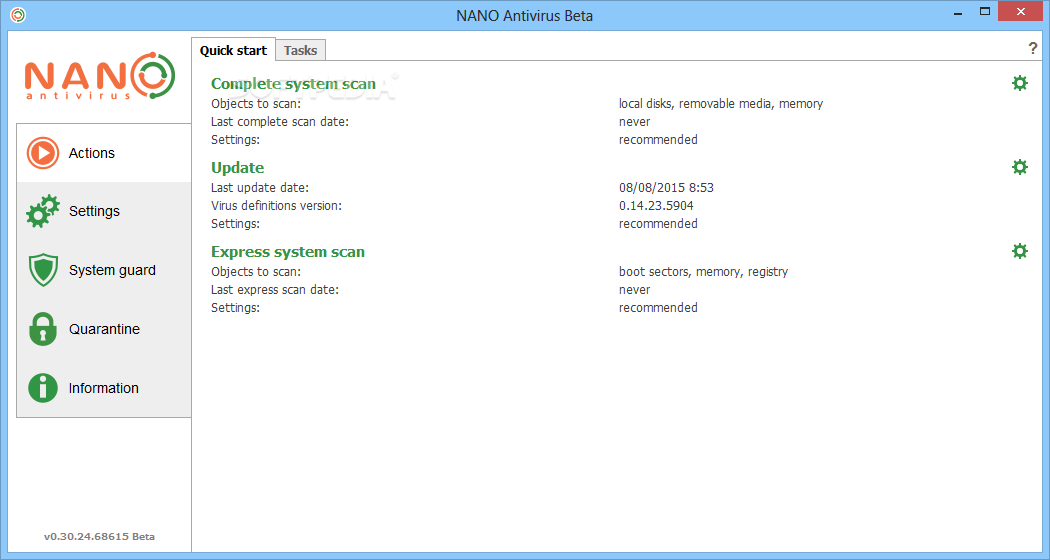Click the 'Last complete scan date:' label

280,122
